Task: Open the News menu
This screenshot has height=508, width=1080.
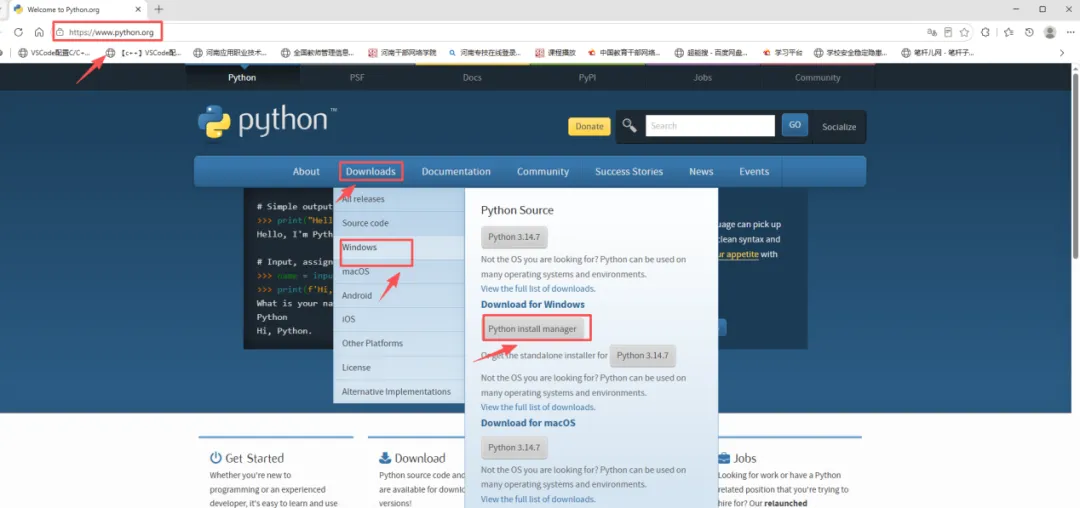Action: (701, 171)
